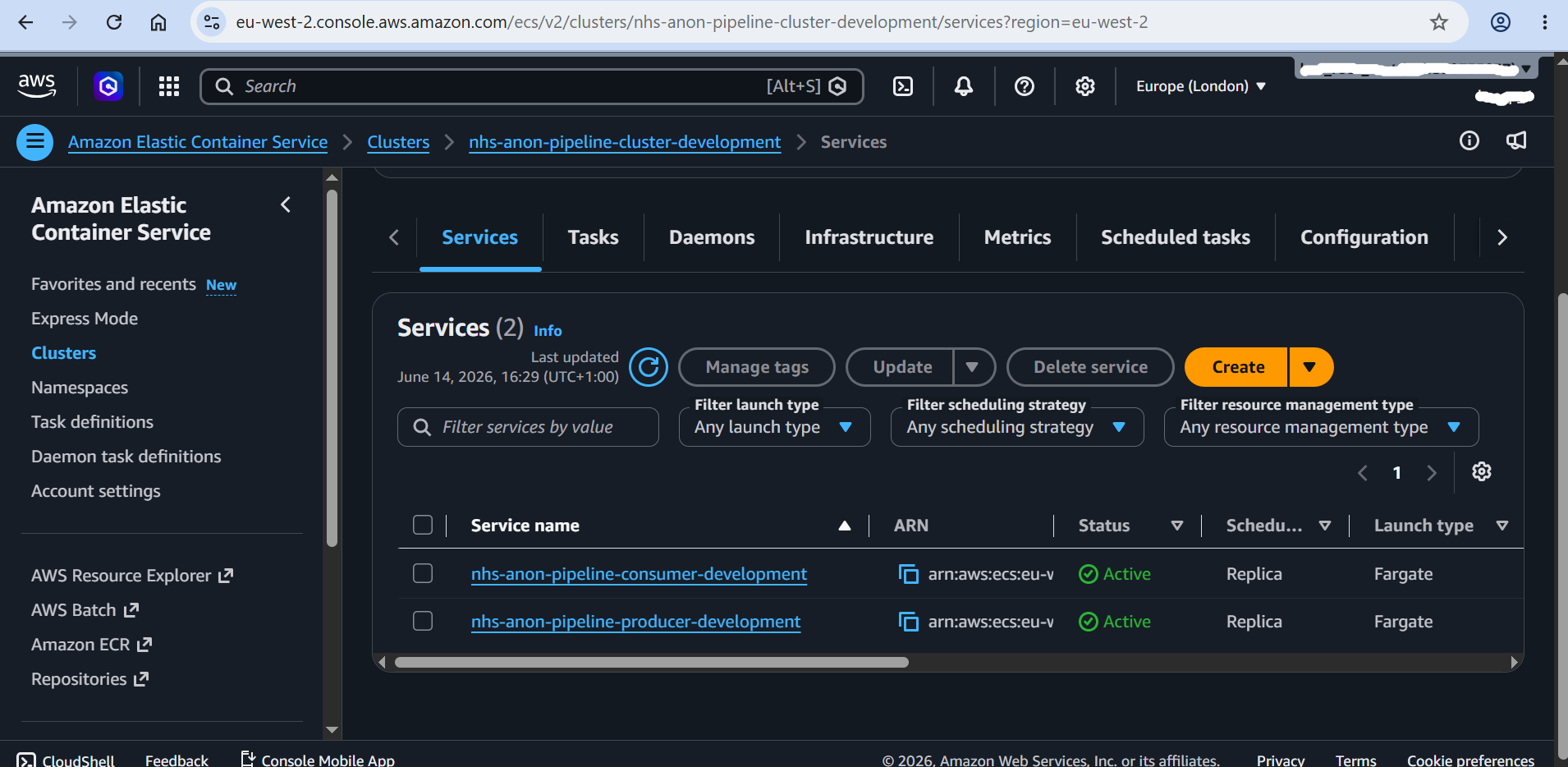Open the Amazon Q assistant icon
Image resolution: width=1568 pixels, height=767 pixels.
[x=108, y=86]
